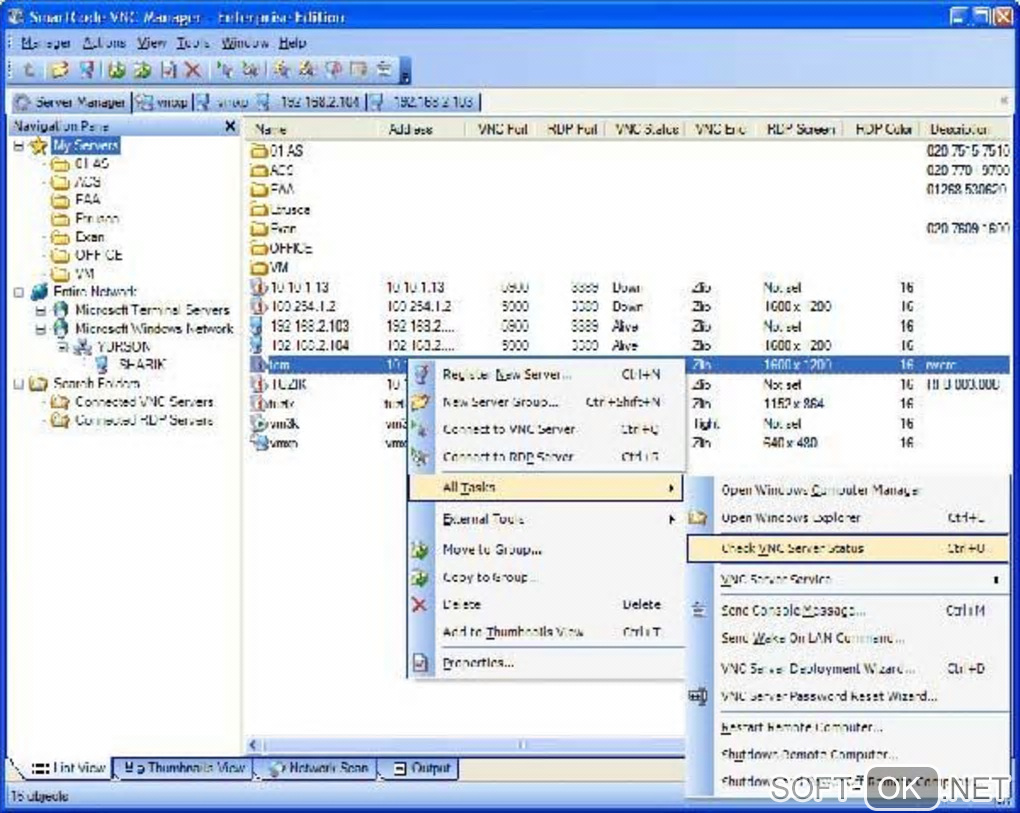Screen dimensions: 1020x813
Task: Click the vm3k server icon in list
Action: tap(258, 423)
